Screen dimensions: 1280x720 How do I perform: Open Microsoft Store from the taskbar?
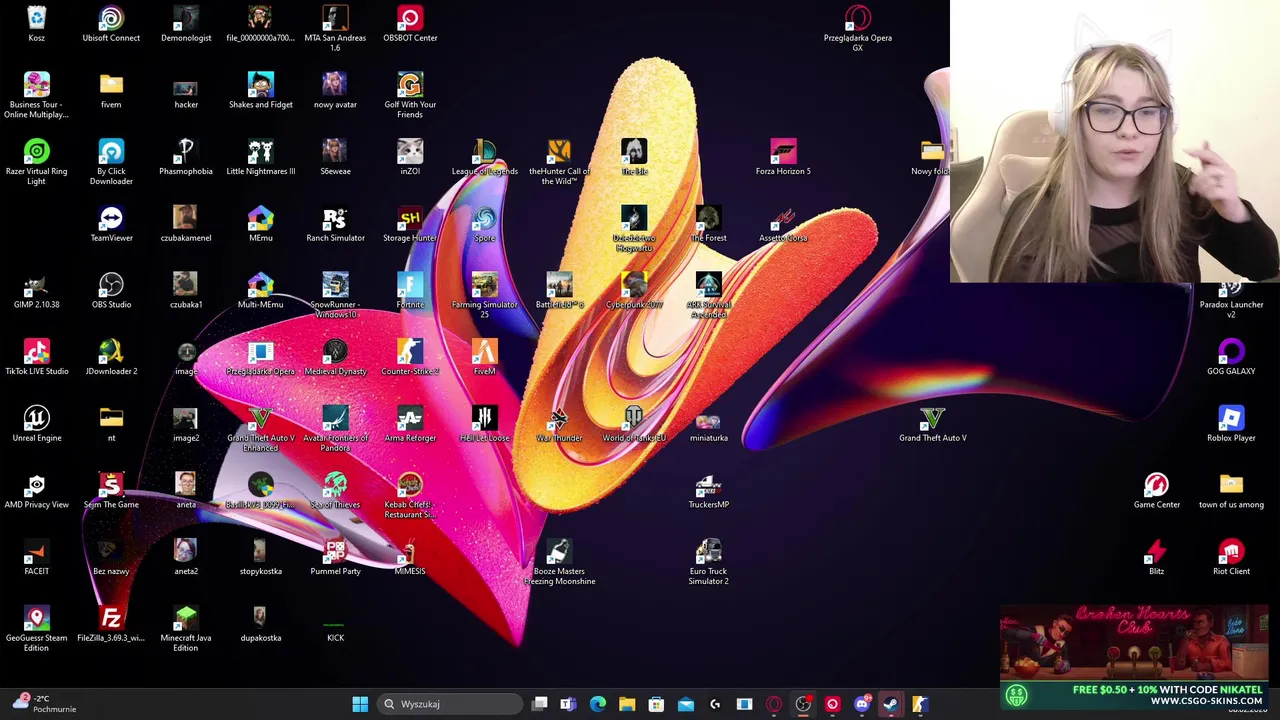(656, 704)
